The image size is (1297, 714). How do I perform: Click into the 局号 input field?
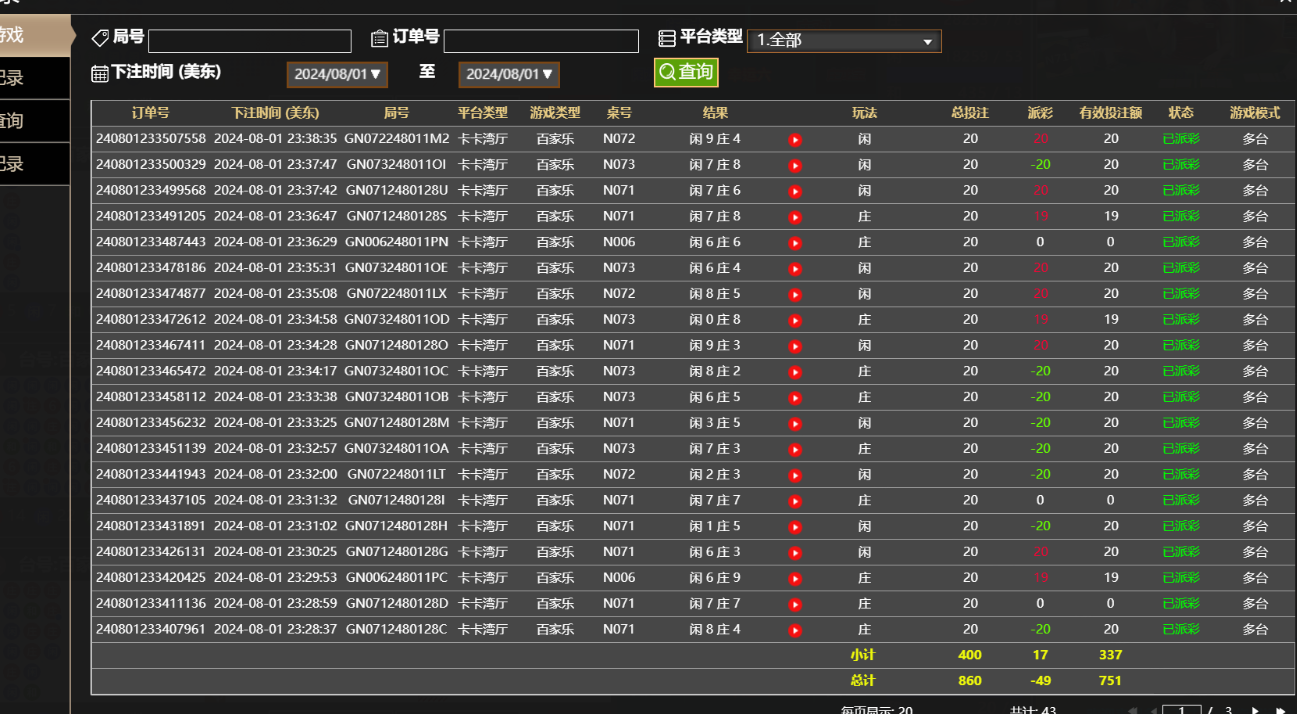(249, 41)
